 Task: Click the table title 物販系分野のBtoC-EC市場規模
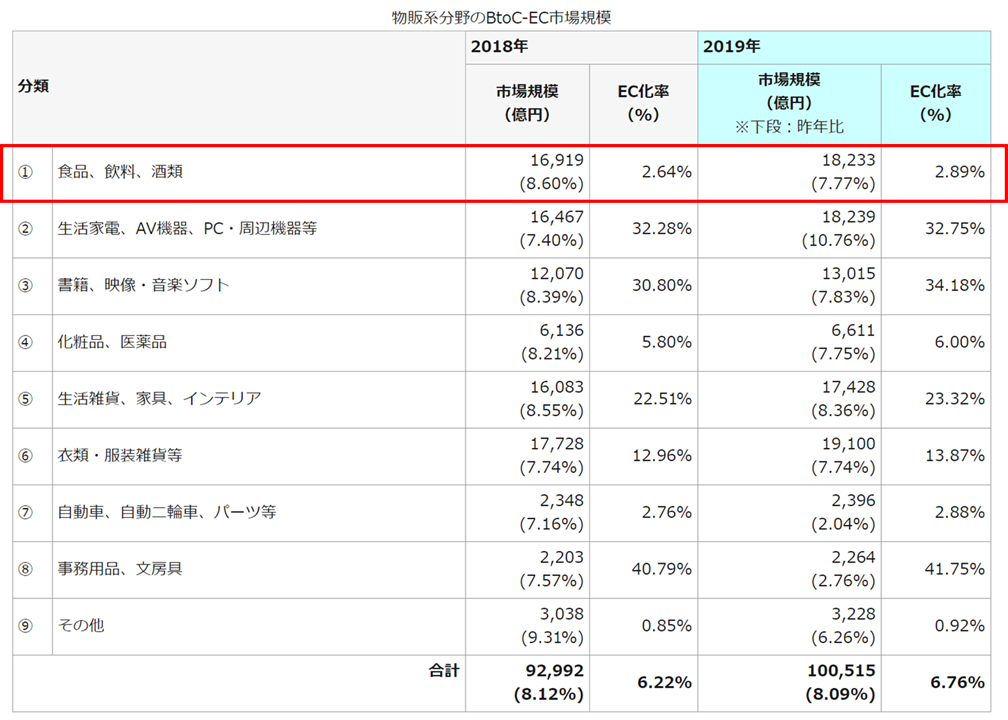502,17
